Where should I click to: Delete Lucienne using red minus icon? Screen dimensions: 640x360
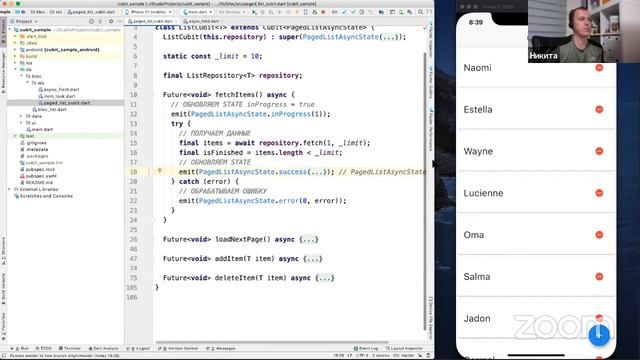click(599, 193)
